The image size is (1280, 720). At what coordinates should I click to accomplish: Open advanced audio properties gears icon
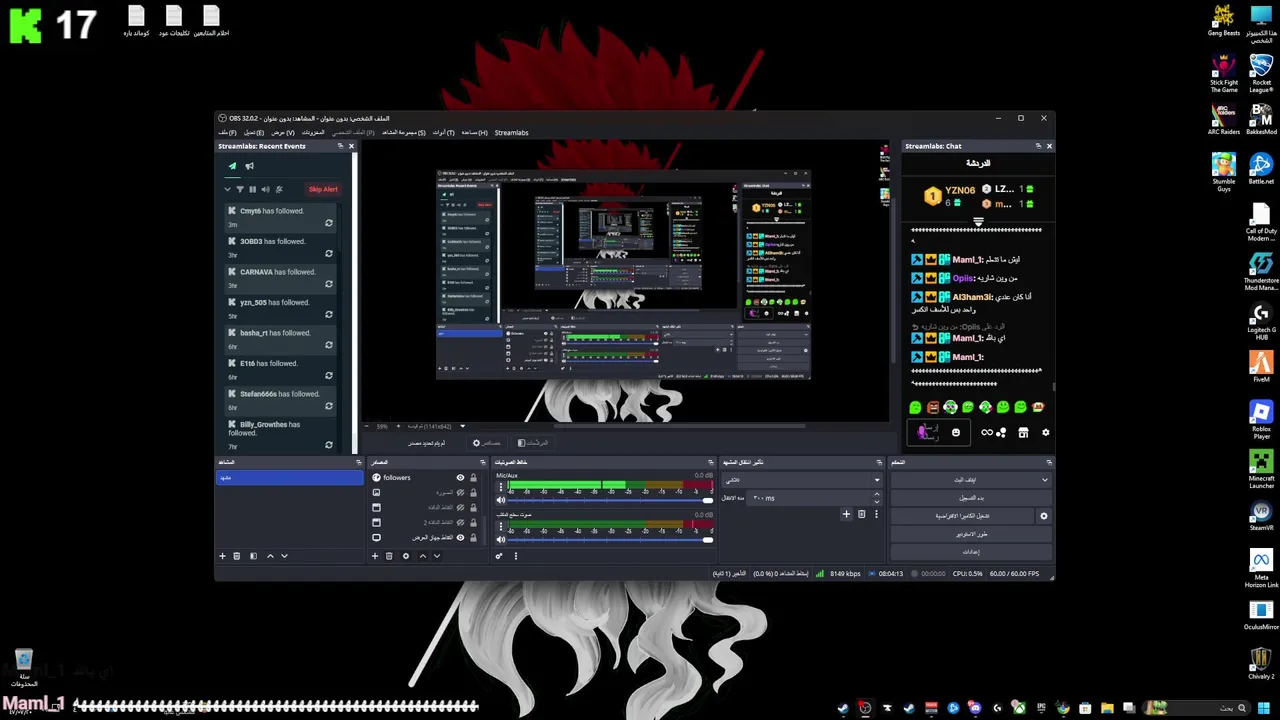499,556
